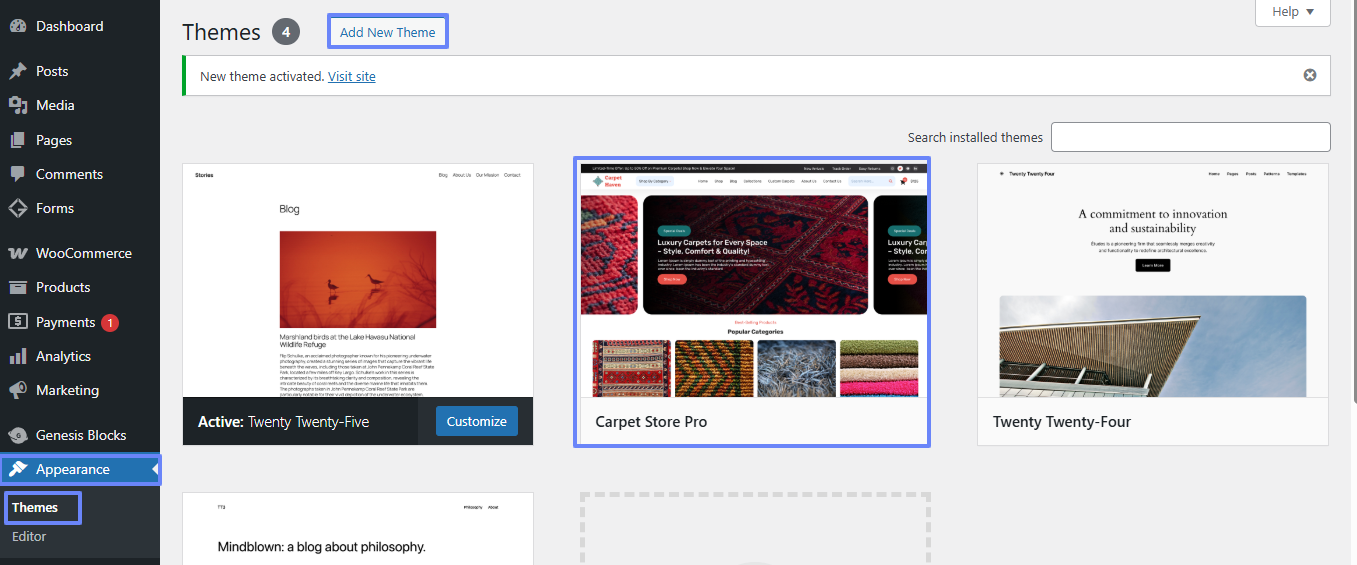The height and width of the screenshot is (565, 1357).
Task: Go to the Posts menu
Action: (52, 71)
